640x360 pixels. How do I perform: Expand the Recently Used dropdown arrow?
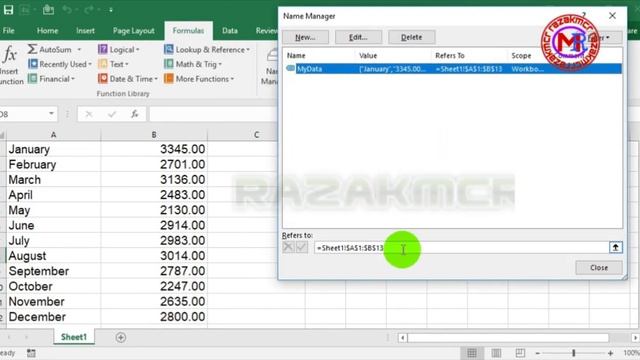point(90,64)
